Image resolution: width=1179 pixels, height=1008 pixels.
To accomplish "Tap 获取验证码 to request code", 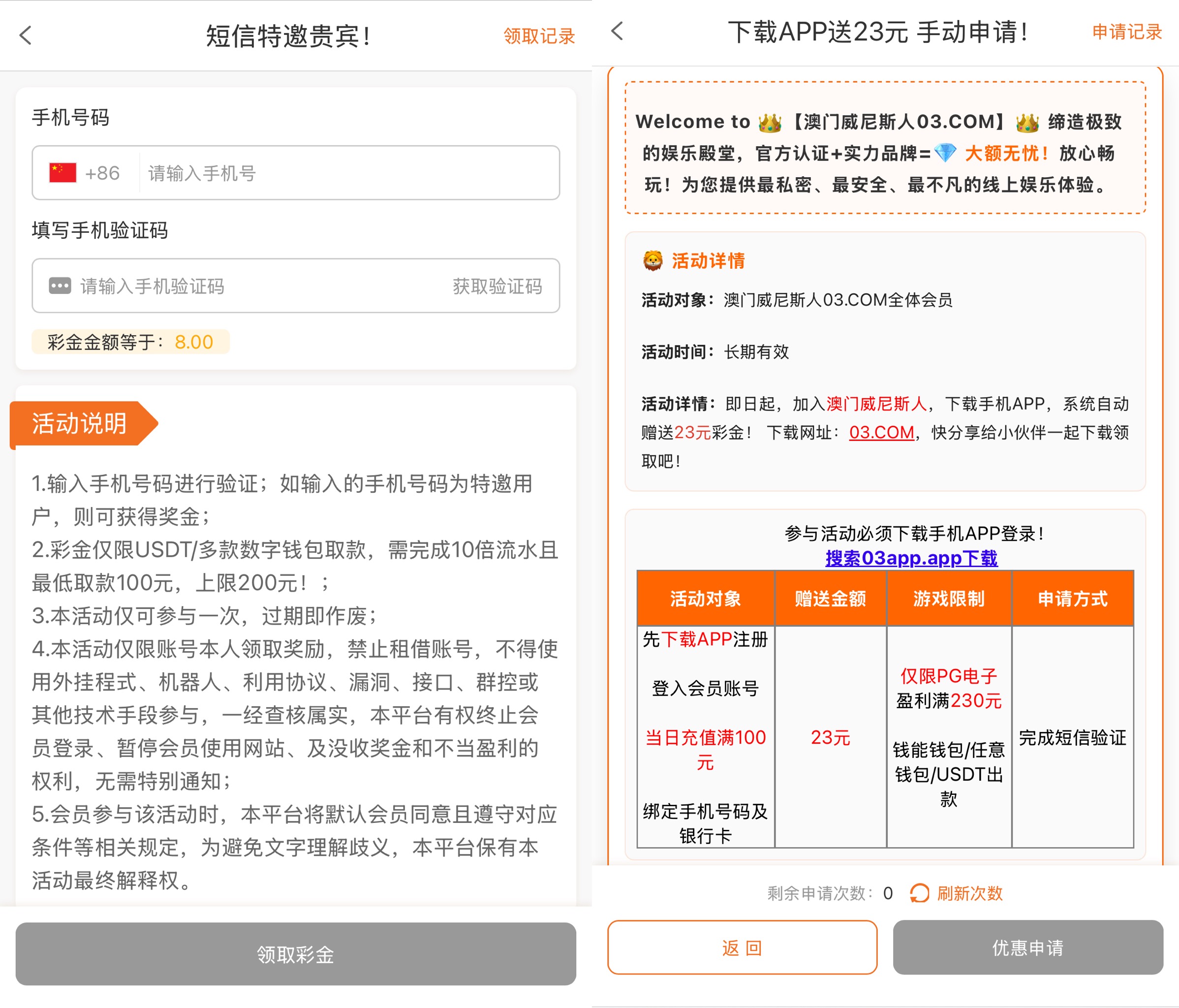I will (497, 286).
